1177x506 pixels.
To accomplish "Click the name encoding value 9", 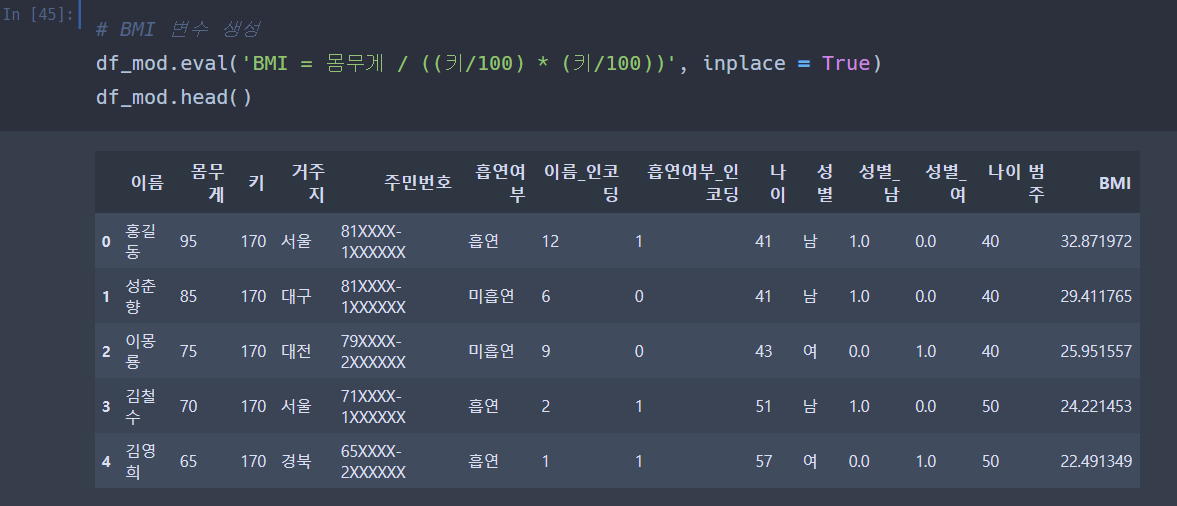I will click(x=546, y=351).
